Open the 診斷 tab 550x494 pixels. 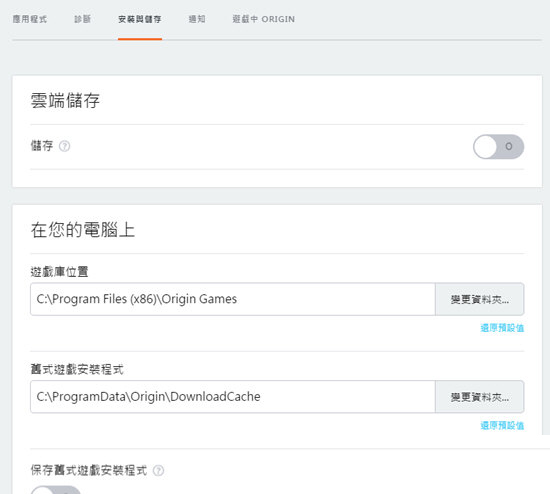83,19
